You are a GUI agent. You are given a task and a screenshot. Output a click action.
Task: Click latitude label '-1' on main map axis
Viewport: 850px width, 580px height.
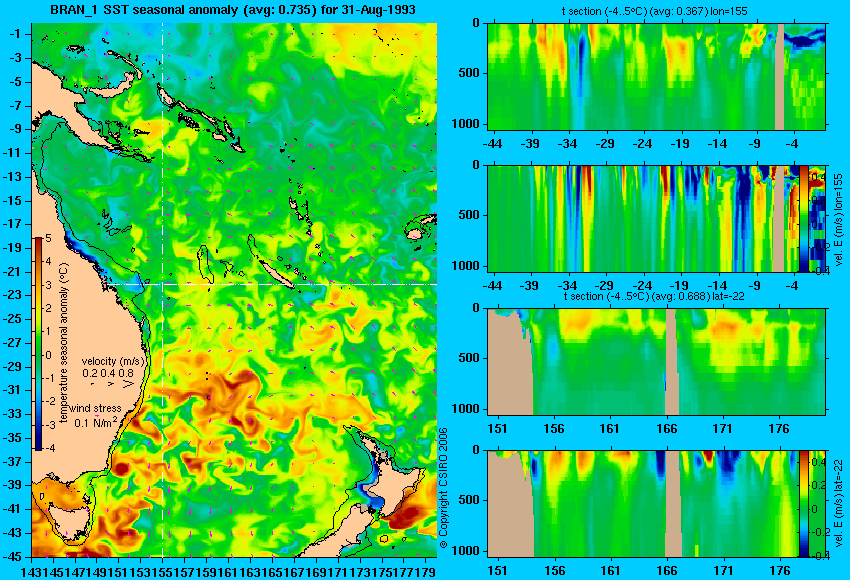[x=15, y=34]
